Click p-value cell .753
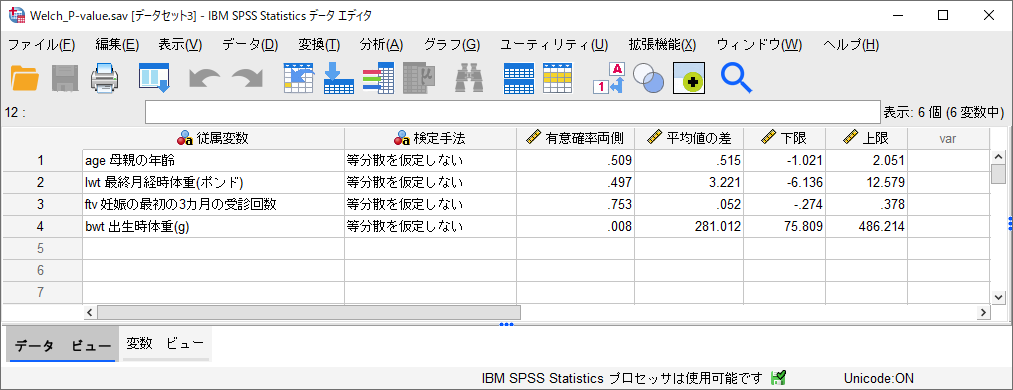1013x390 pixels. pyautogui.click(x=575, y=205)
